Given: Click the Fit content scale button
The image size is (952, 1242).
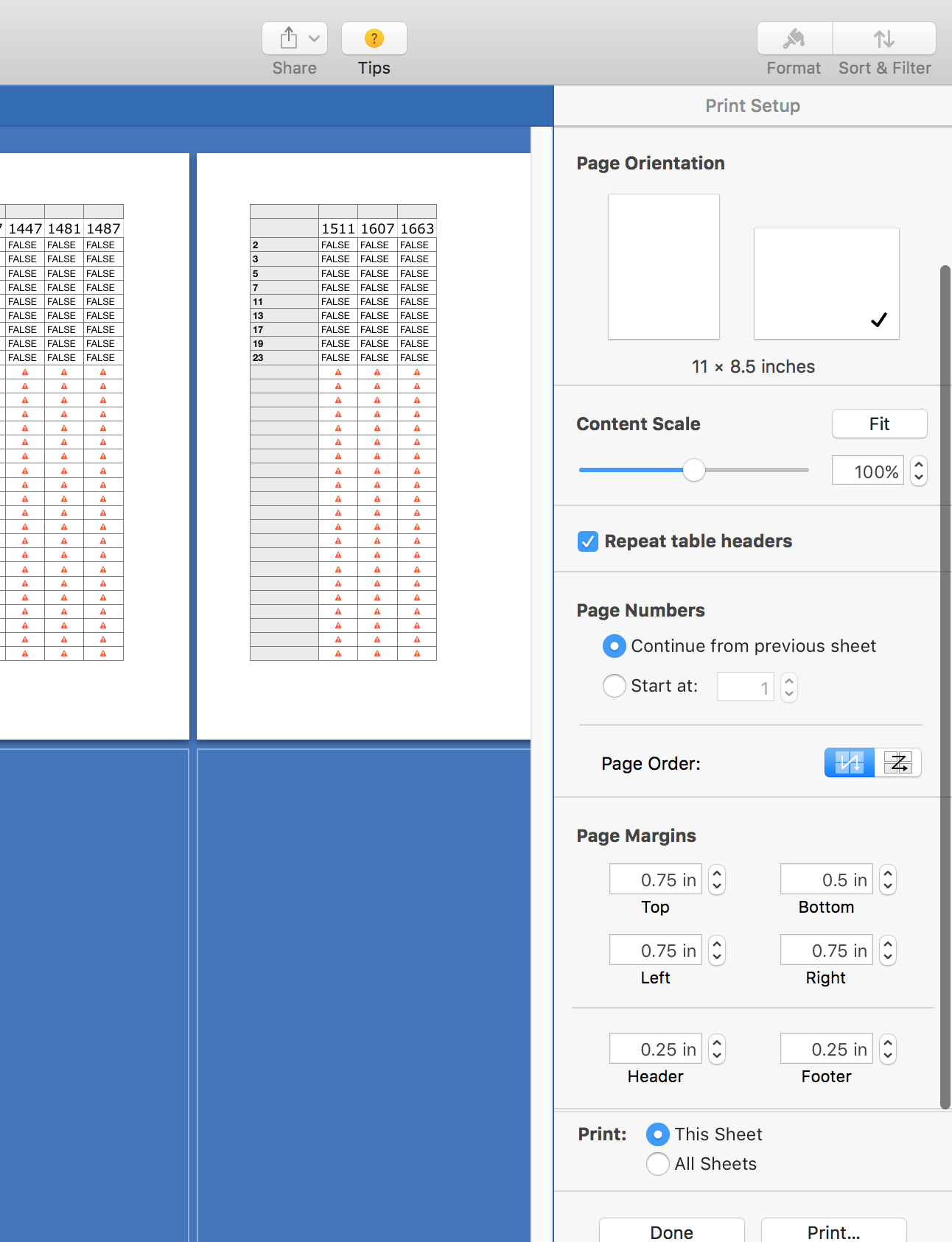Looking at the screenshot, I should 880,424.
